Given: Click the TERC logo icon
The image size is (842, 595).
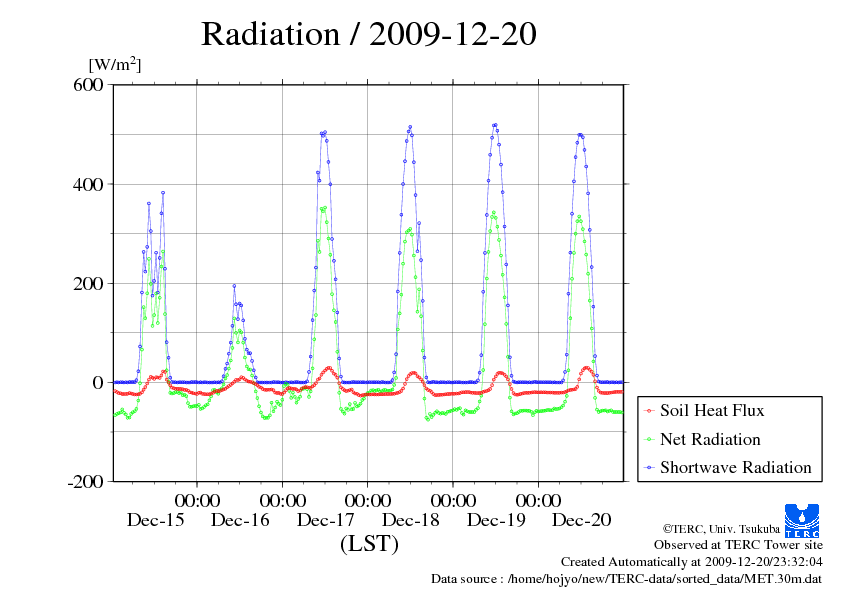Looking at the screenshot, I should pos(802,520).
